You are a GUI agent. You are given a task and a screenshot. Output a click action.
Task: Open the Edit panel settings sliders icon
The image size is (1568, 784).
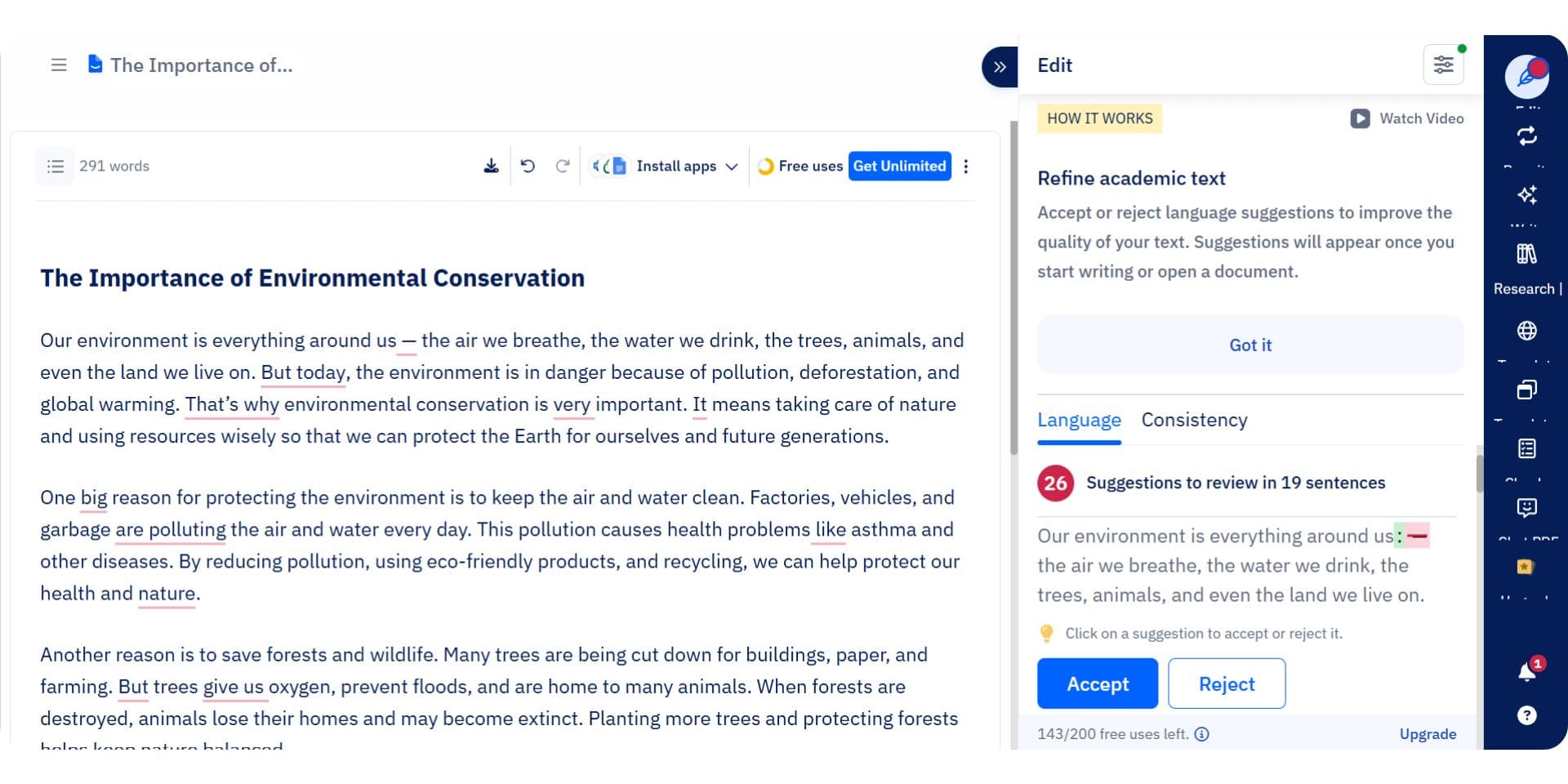[1443, 65]
